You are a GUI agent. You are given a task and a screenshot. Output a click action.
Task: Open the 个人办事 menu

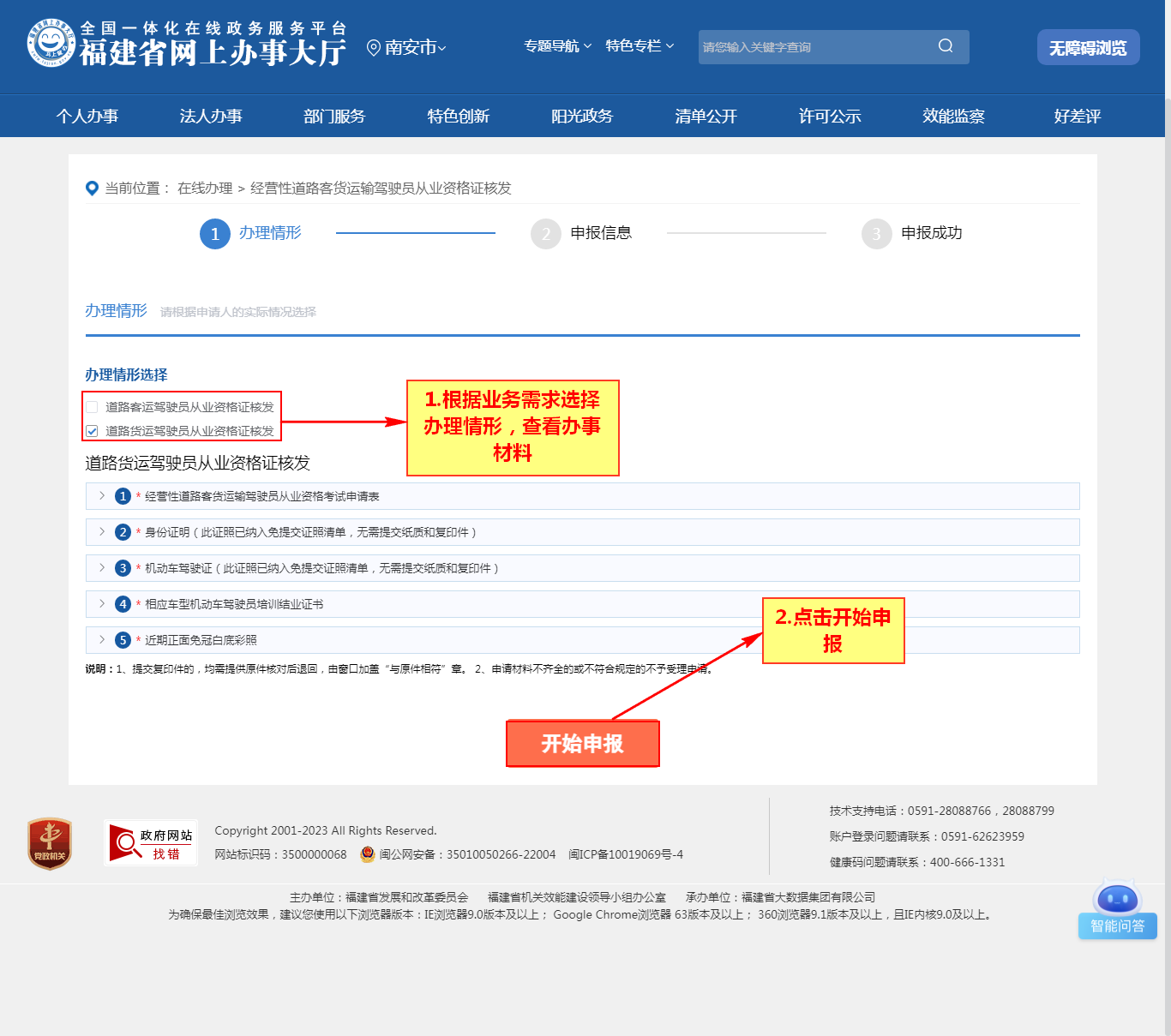87,116
